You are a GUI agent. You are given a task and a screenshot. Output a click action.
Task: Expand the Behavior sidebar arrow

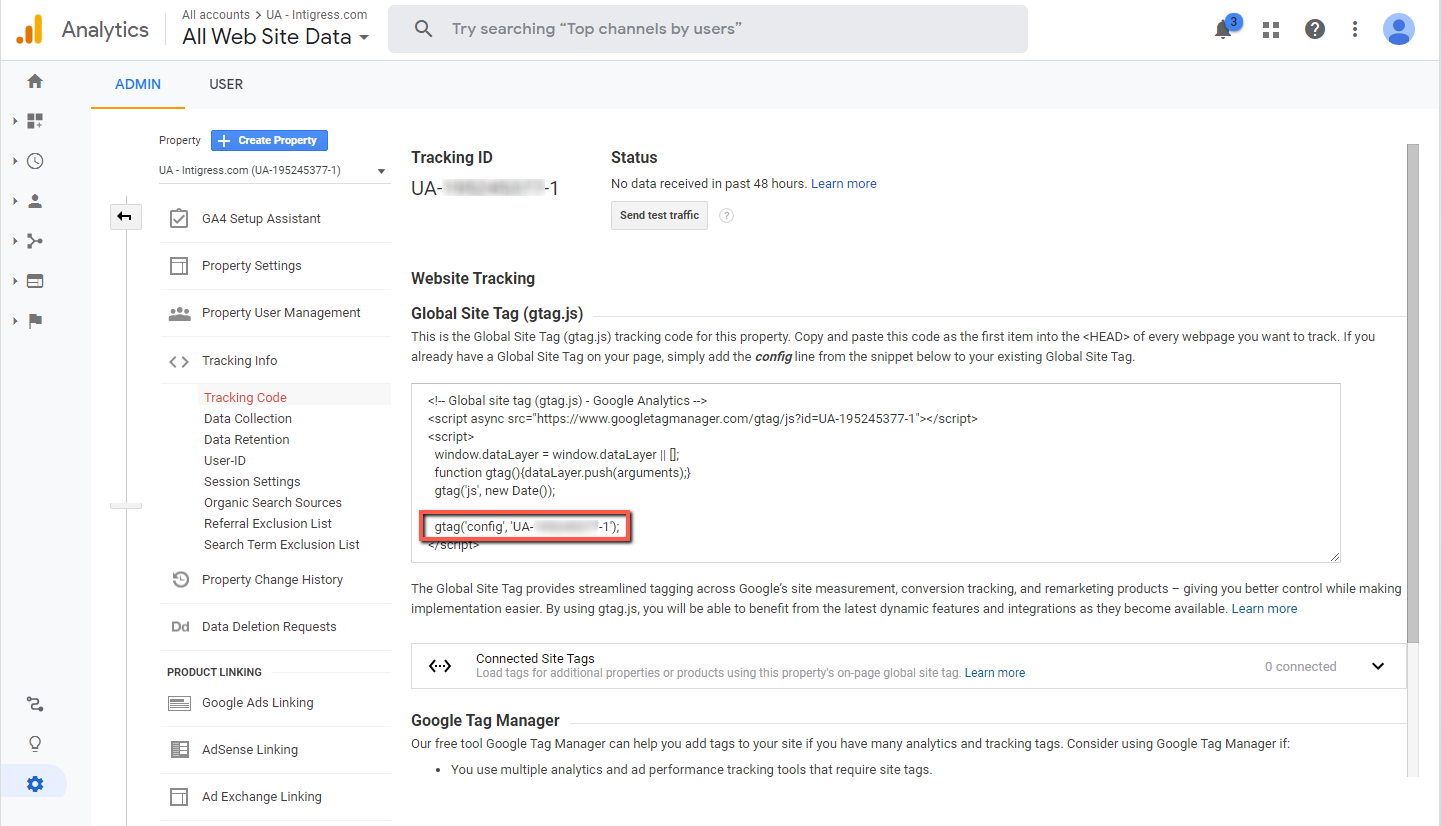15,281
